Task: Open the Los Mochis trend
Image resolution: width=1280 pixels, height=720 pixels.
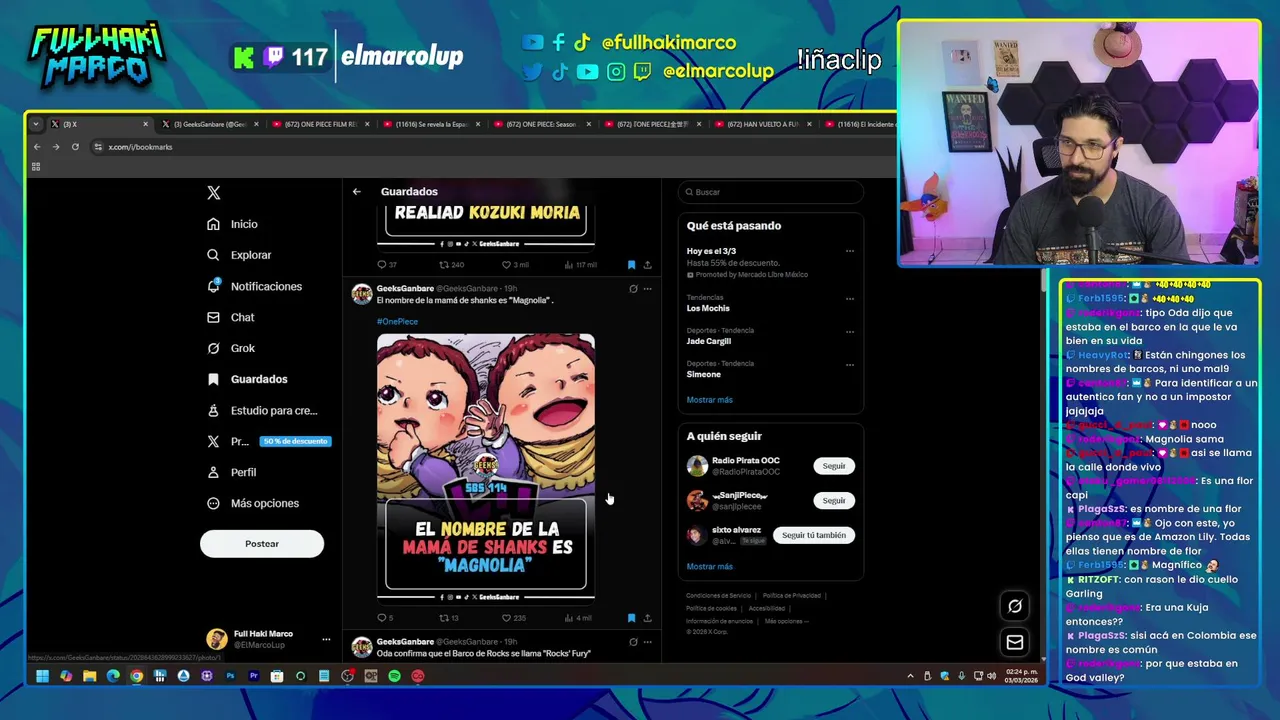Action: [x=708, y=308]
